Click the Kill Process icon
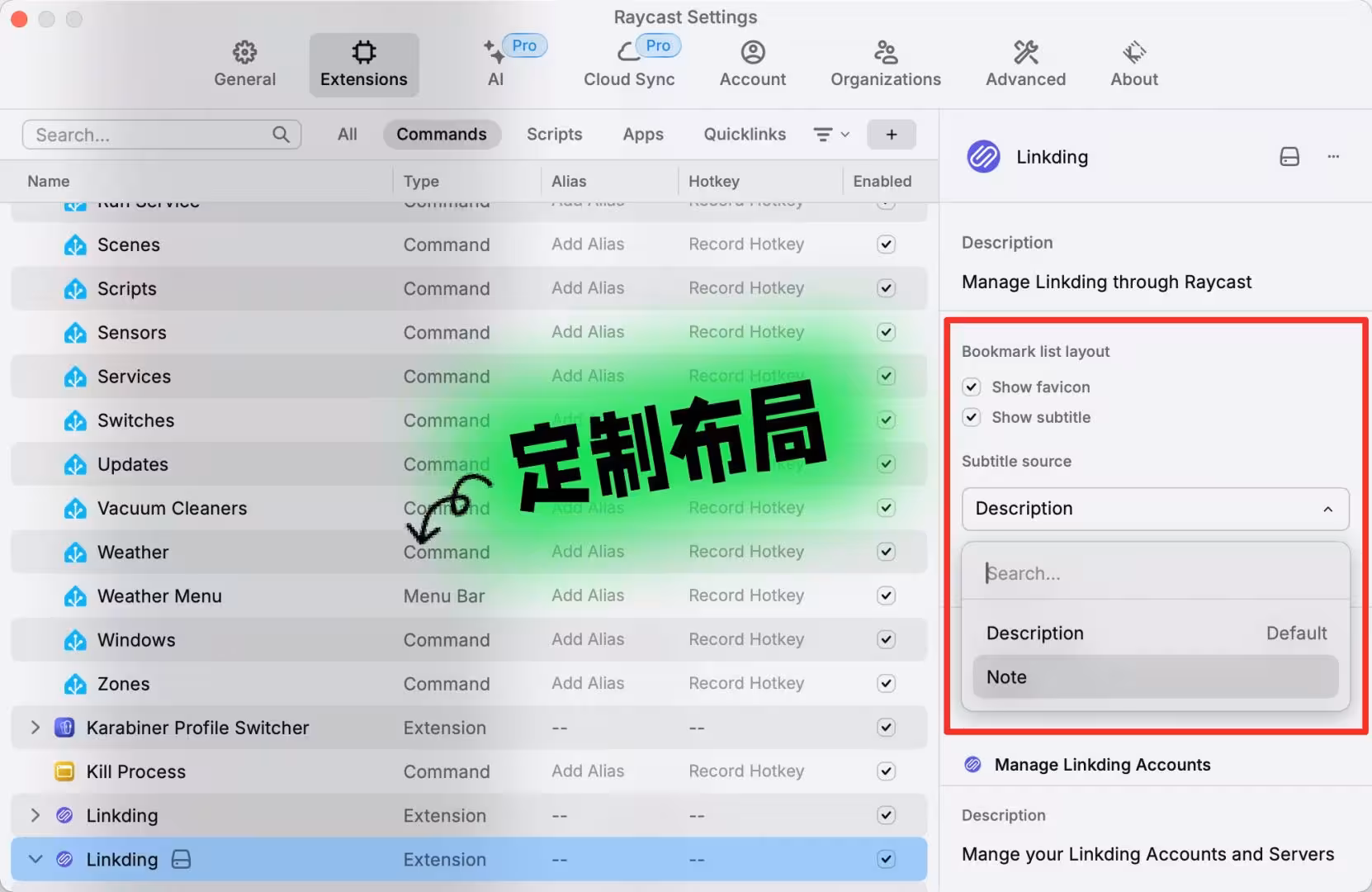1372x892 pixels. (64, 771)
